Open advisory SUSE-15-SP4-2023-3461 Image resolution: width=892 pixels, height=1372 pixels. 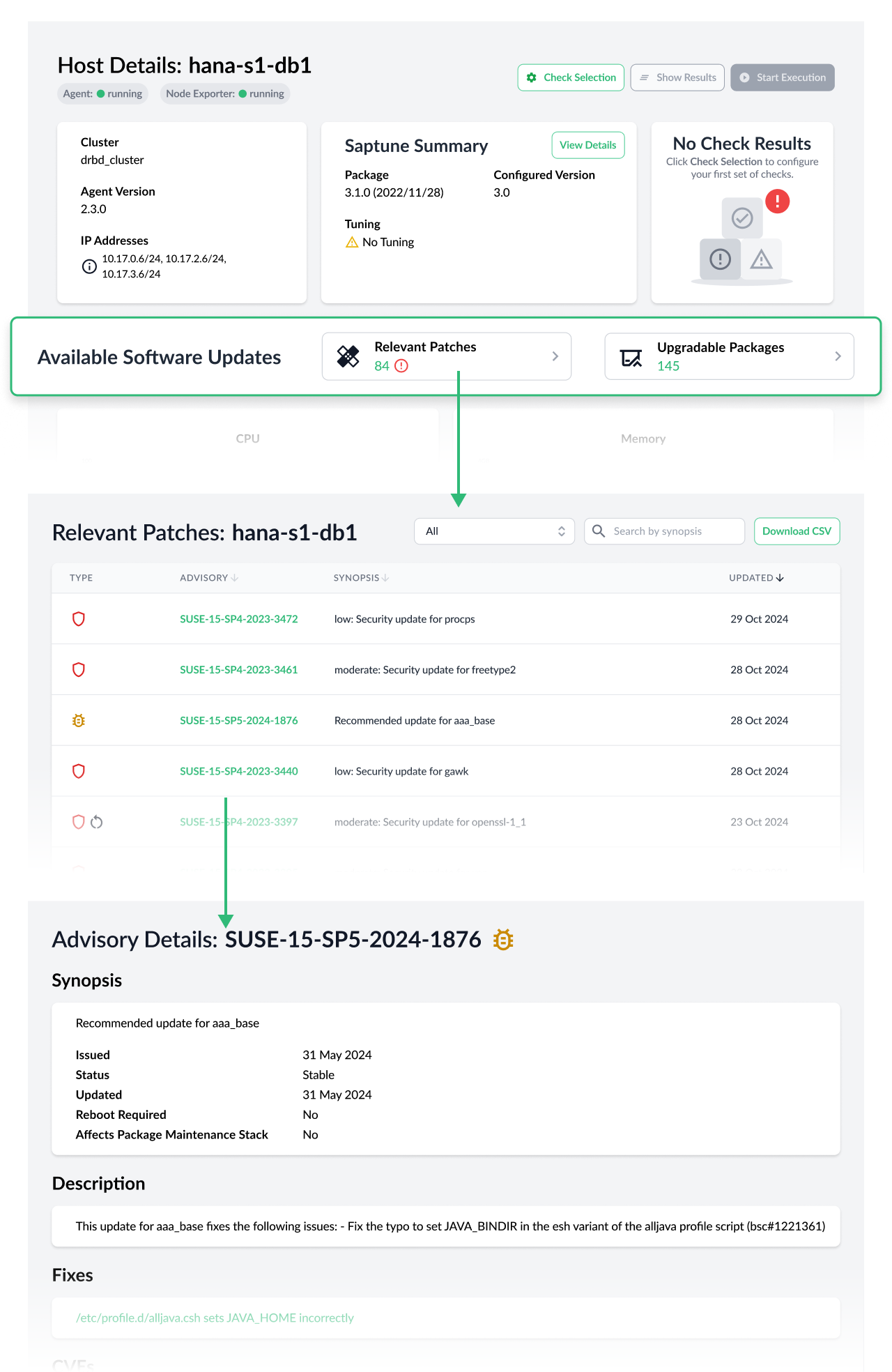(239, 670)
